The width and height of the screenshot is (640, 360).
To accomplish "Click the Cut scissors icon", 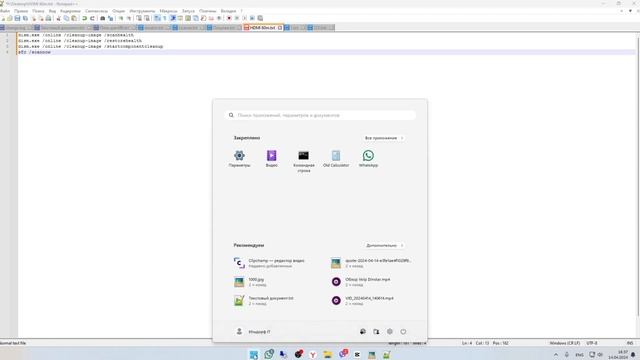I will [x=59, y=18].
